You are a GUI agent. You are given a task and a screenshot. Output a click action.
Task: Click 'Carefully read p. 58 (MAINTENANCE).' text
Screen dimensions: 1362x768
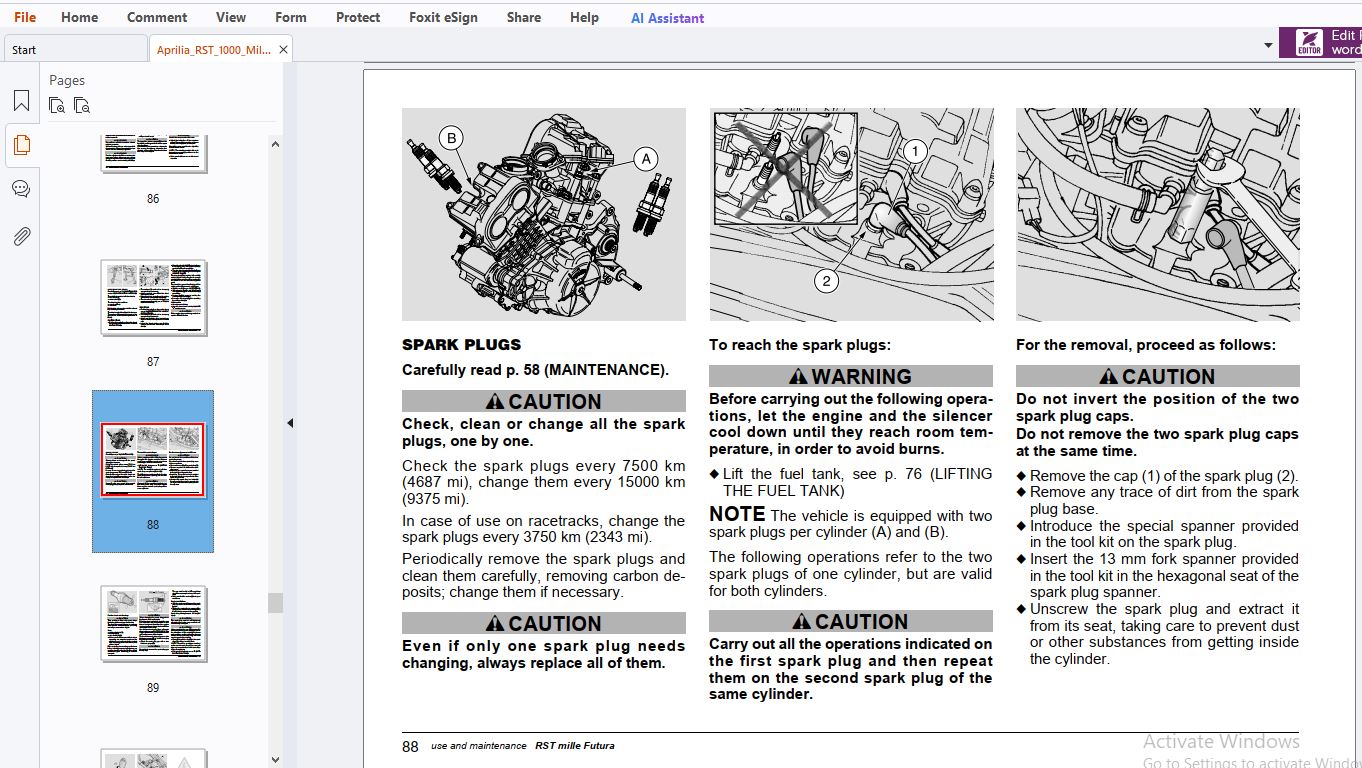click(535, 370)
